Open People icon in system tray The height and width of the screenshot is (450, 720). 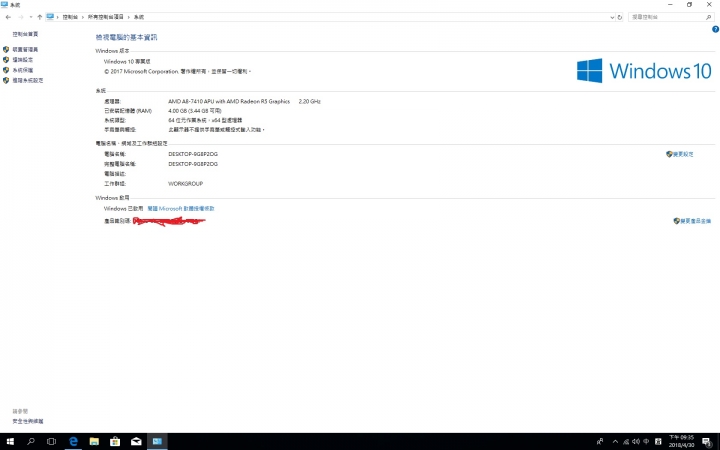coord(600,441)
